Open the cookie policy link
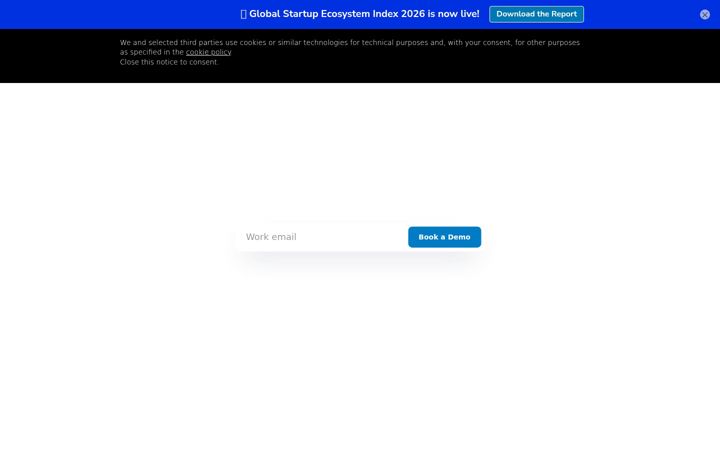This screenshot has width=720, height=450. 208,52
